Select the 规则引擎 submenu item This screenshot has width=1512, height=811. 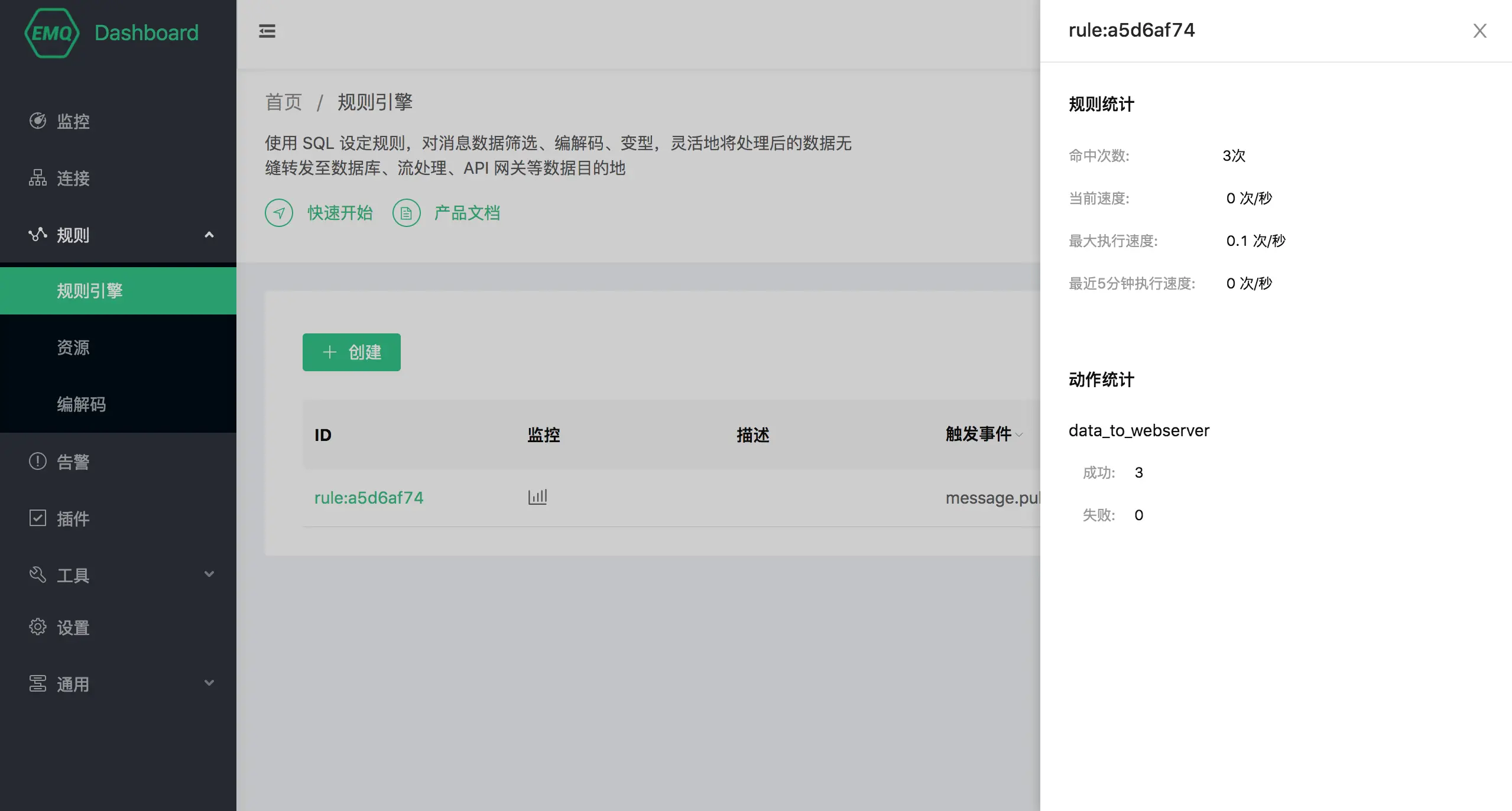point(89,291)
